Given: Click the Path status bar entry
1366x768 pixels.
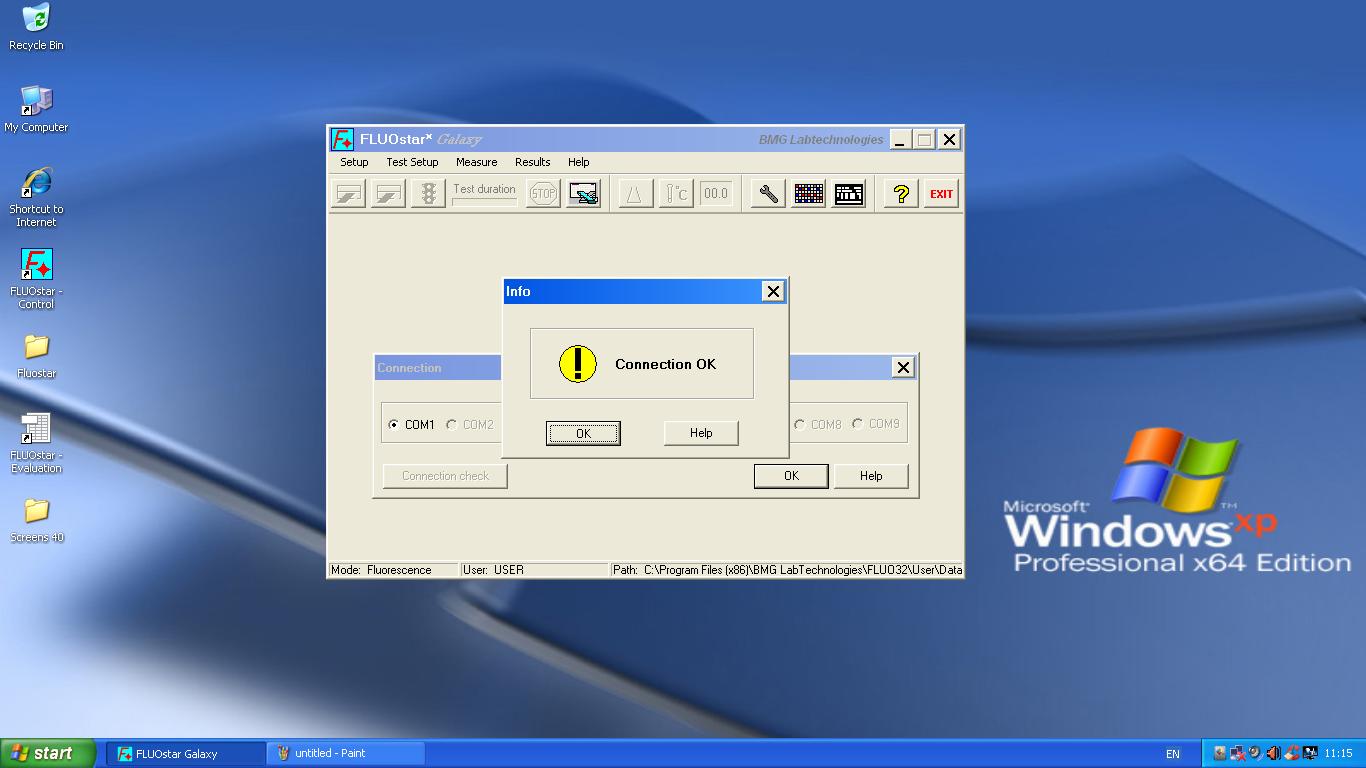Looking at the screenshot, I should [787, 570].
